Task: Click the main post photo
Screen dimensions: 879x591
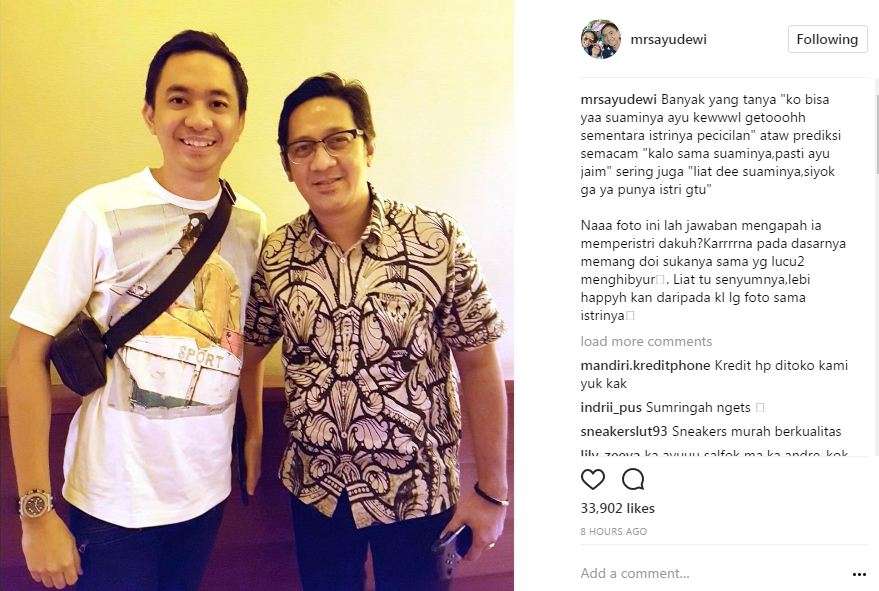Action: (x=257, y=296)
